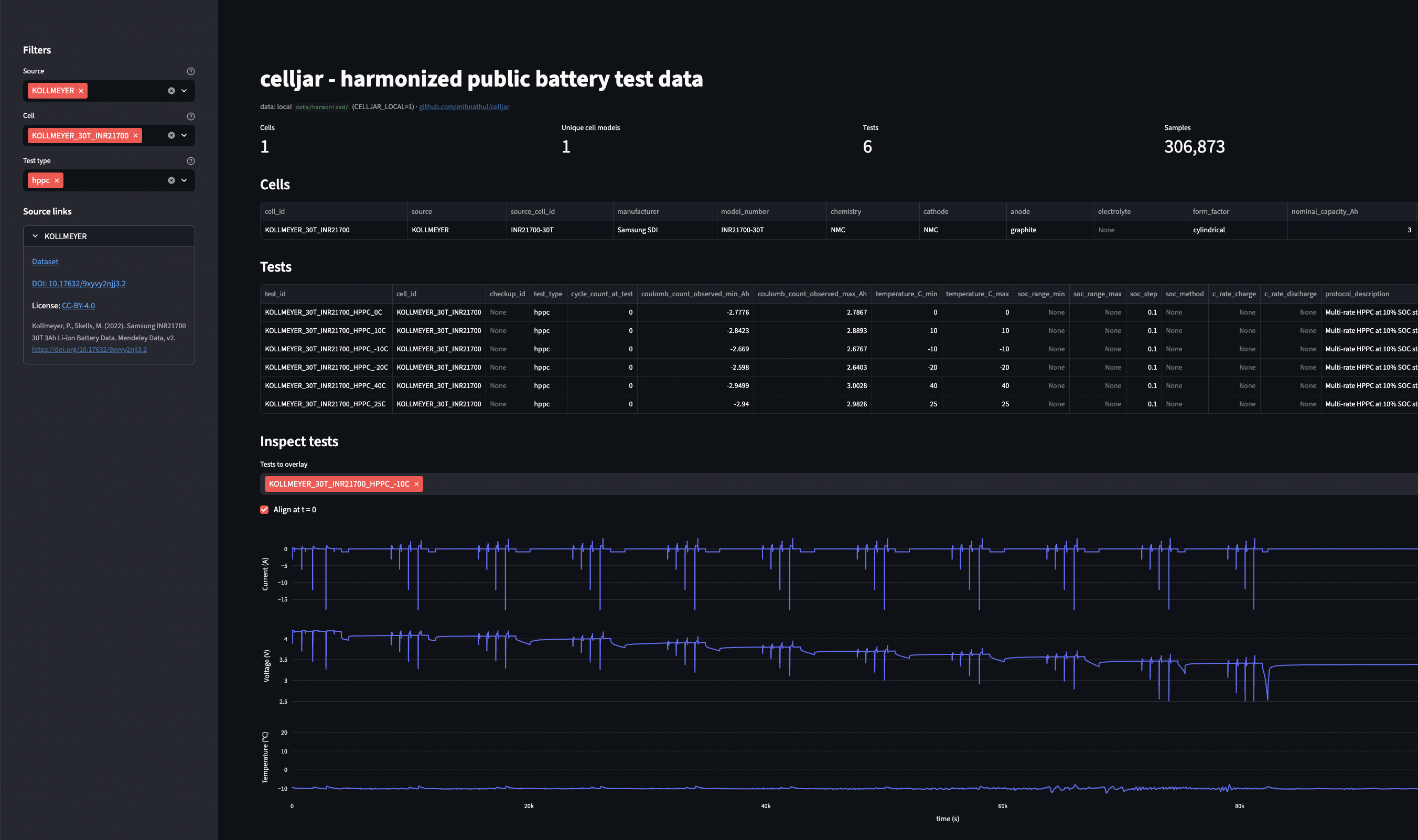Remove the HPPC_-10C overlay test tag

click(x=416, y=484)
